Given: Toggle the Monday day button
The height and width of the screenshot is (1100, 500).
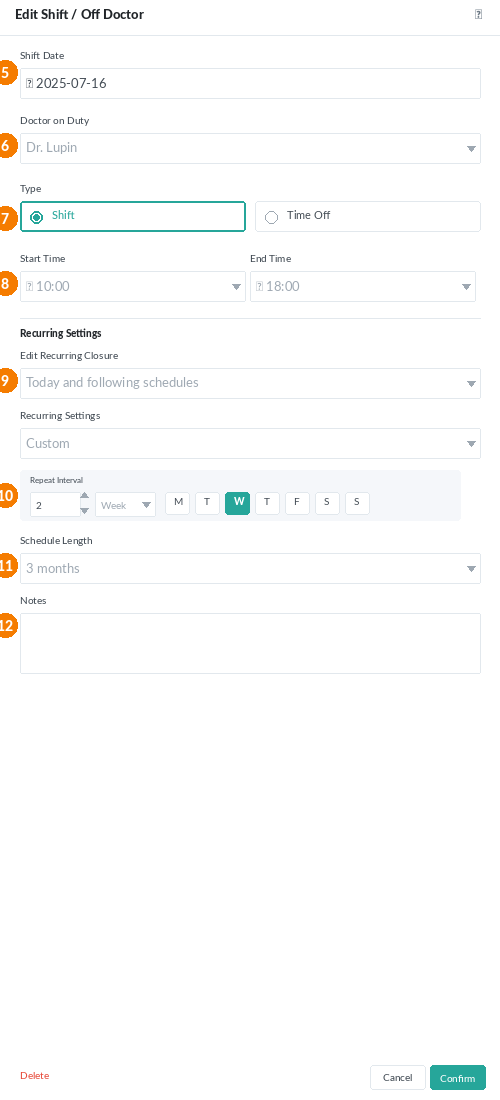Looking at the screenshot, I should (177, 503).
